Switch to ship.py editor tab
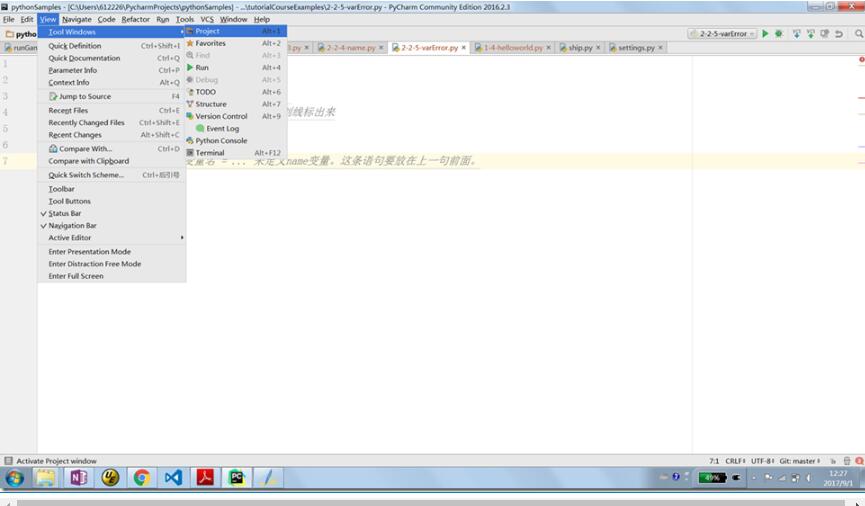Viewport: 865px width, 506px height. [580, 47]
